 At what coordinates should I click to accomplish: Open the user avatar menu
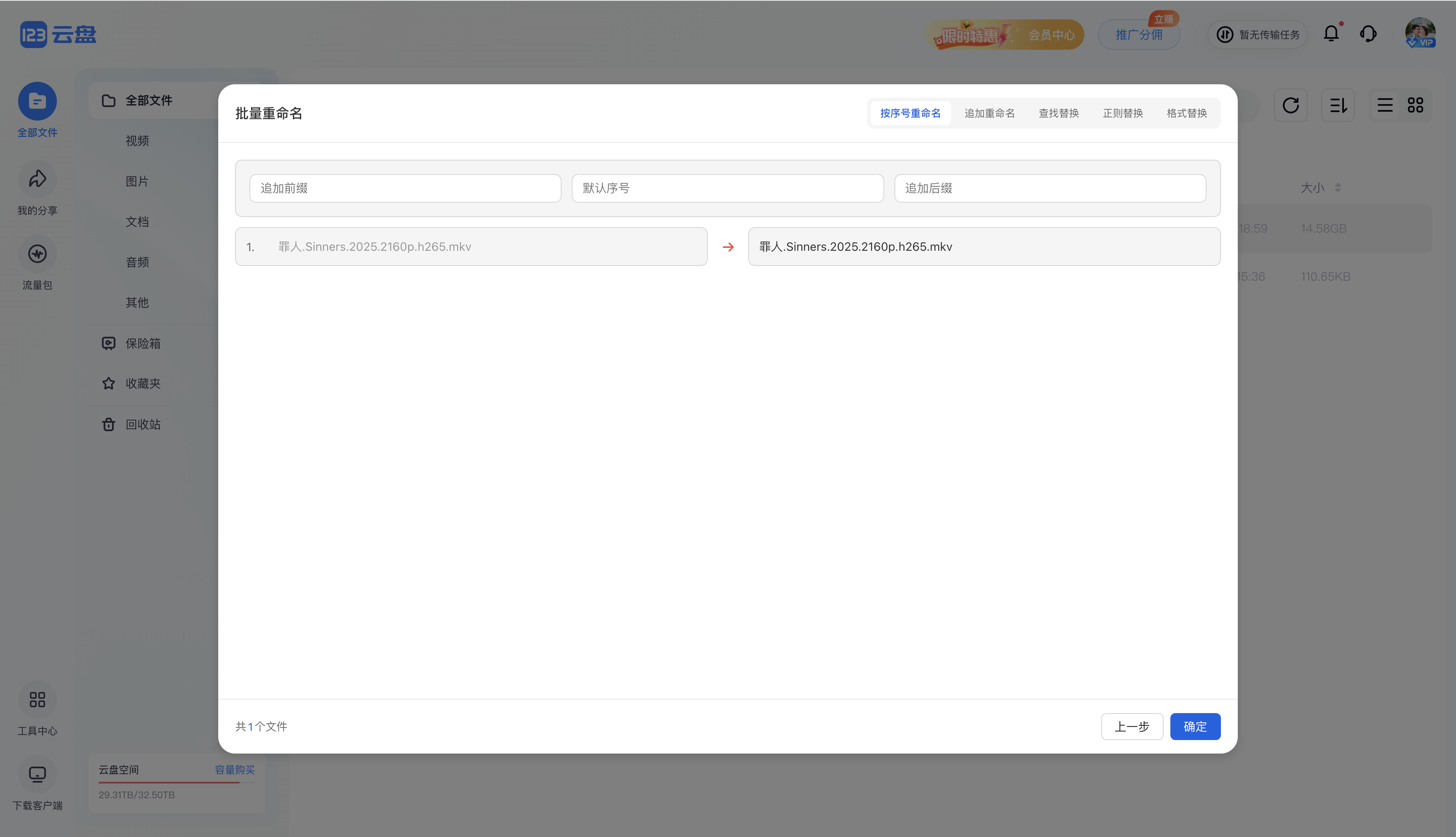click(x=1420, y=33)
